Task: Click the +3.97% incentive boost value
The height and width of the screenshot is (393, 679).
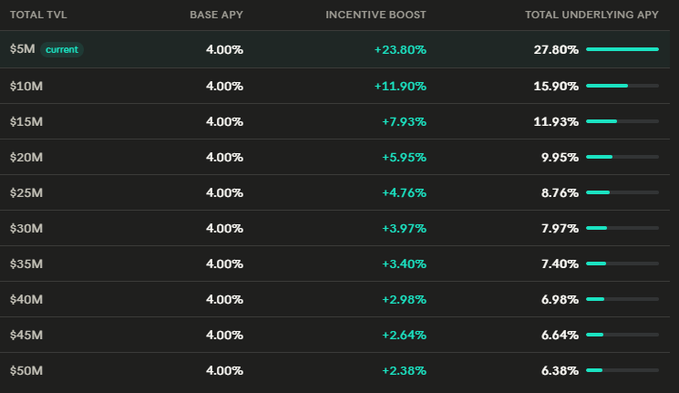Action: 404,228
